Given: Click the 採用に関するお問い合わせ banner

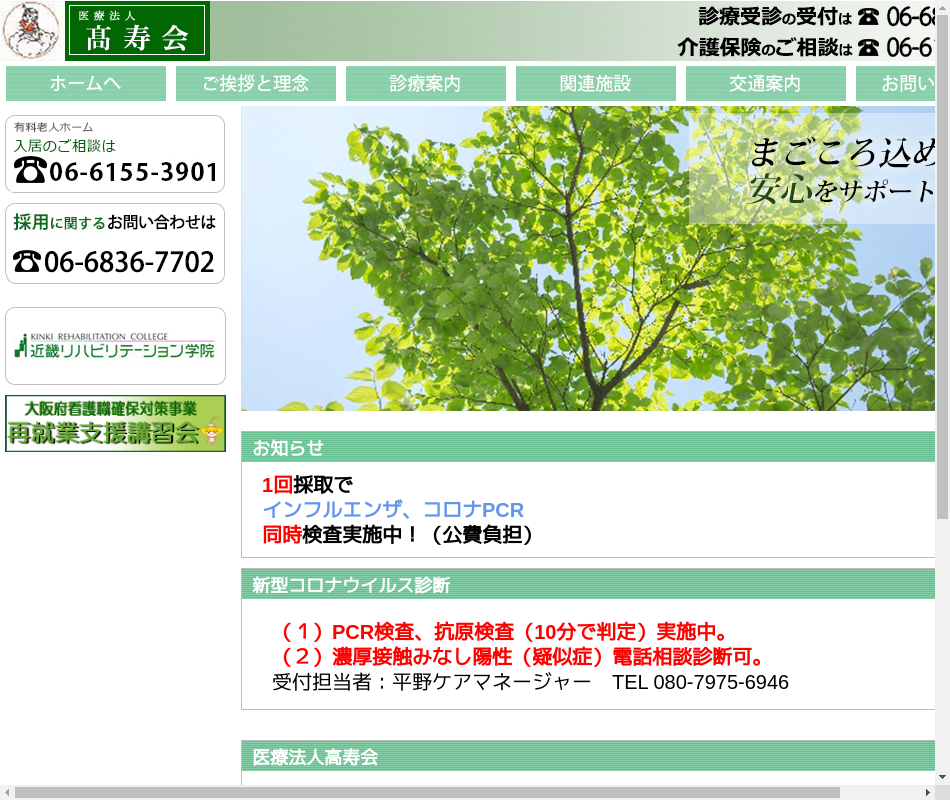Looking at the screenshot, I should point(115,244).
